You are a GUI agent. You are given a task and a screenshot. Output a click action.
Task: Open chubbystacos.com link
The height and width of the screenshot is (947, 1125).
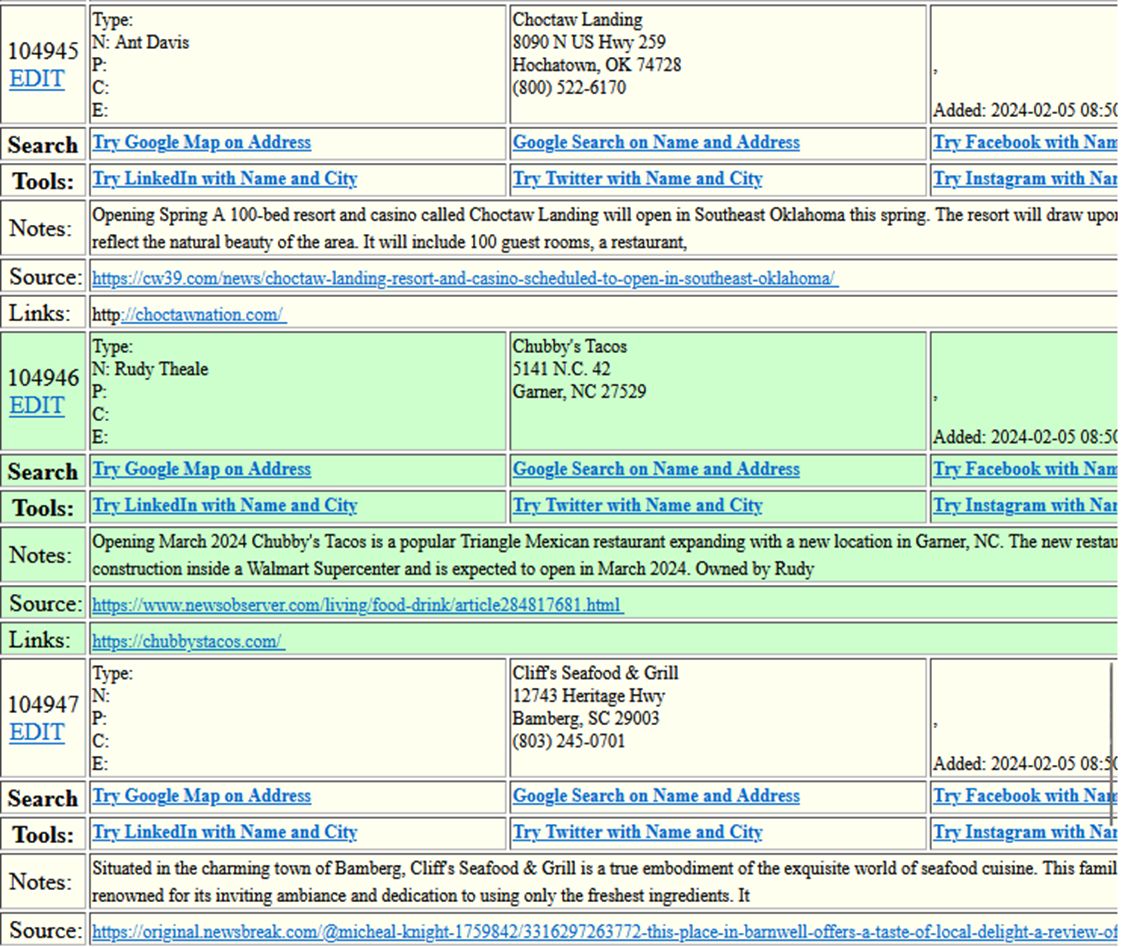(189, 641)
